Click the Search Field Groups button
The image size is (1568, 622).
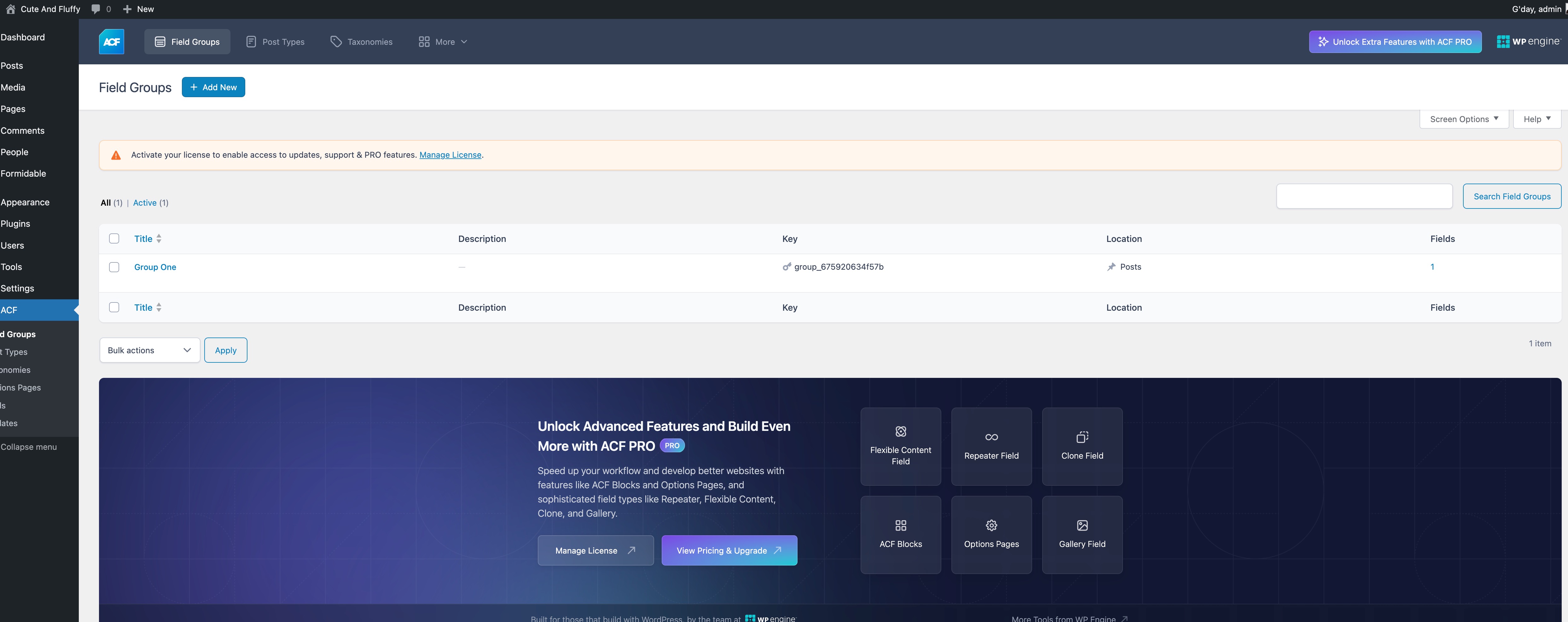point(1512,196)
